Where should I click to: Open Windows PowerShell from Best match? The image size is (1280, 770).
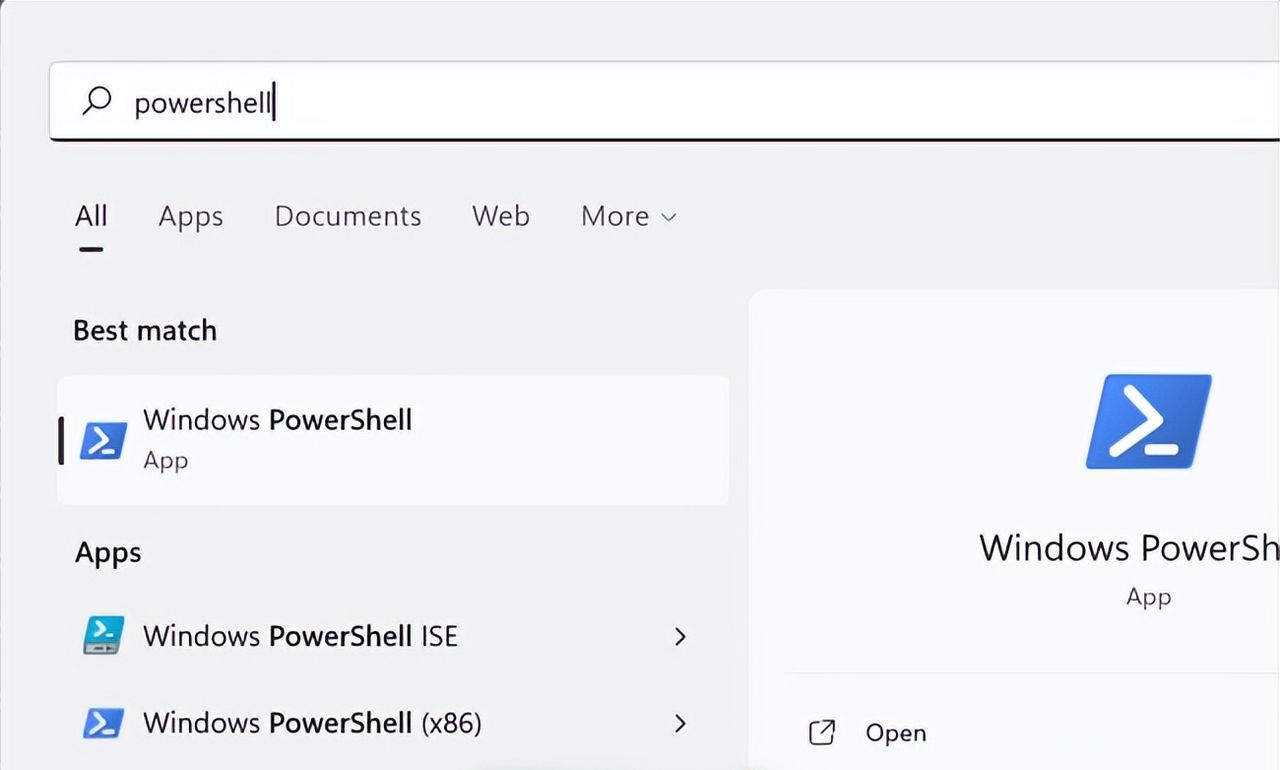click(x=277, y=420)
